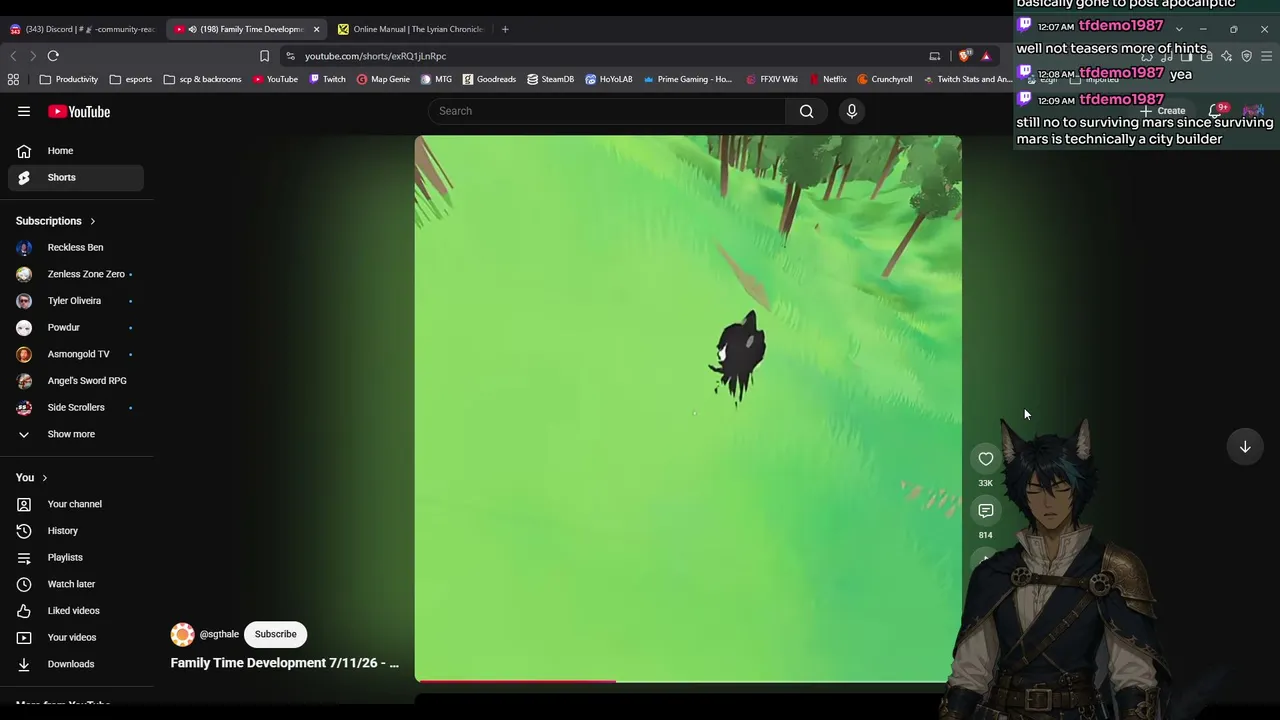
Task: Select Shorts in the sidebar
Action: [x=76, y=177]
